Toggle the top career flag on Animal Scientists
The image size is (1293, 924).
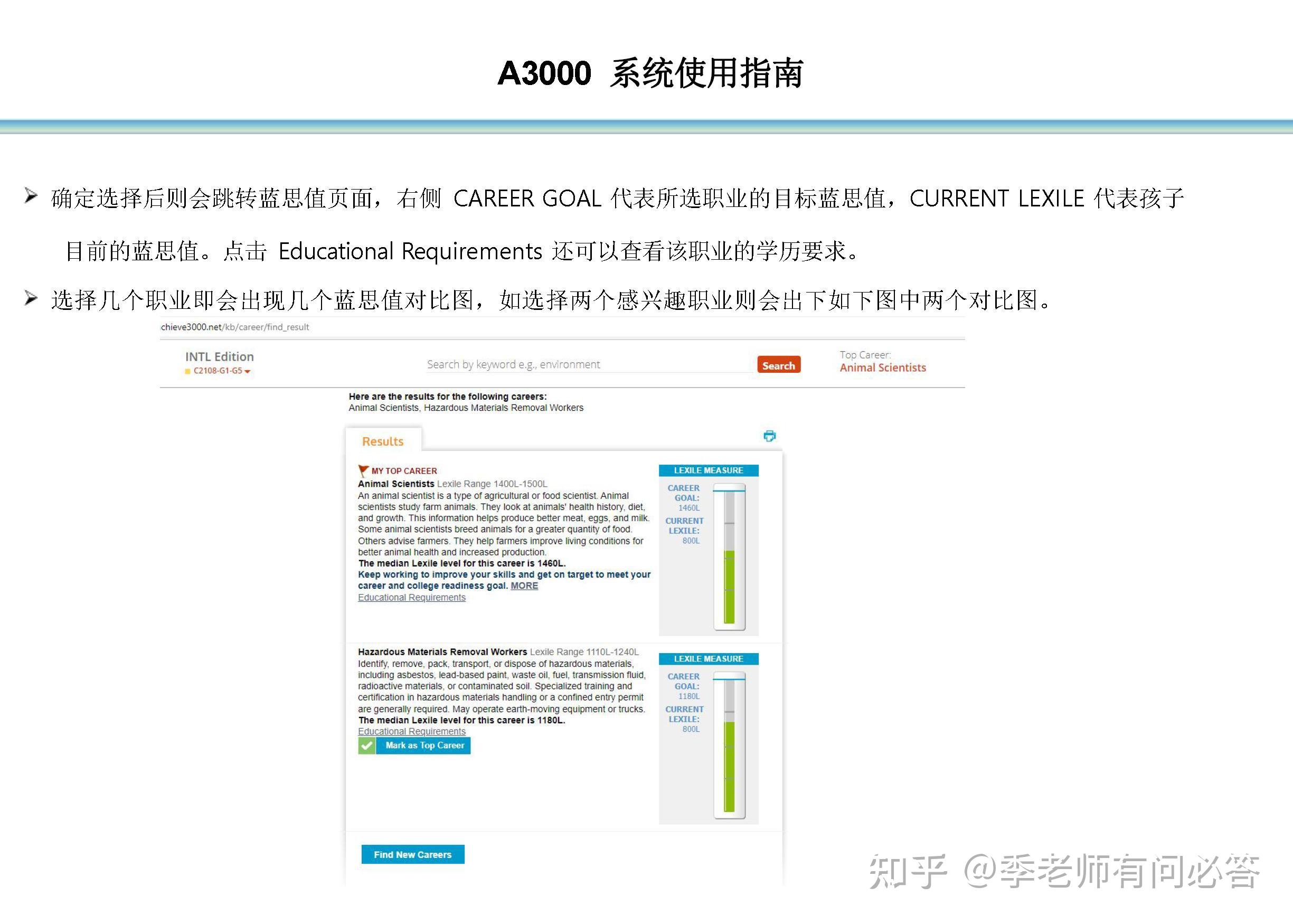[x=363, y=470]
